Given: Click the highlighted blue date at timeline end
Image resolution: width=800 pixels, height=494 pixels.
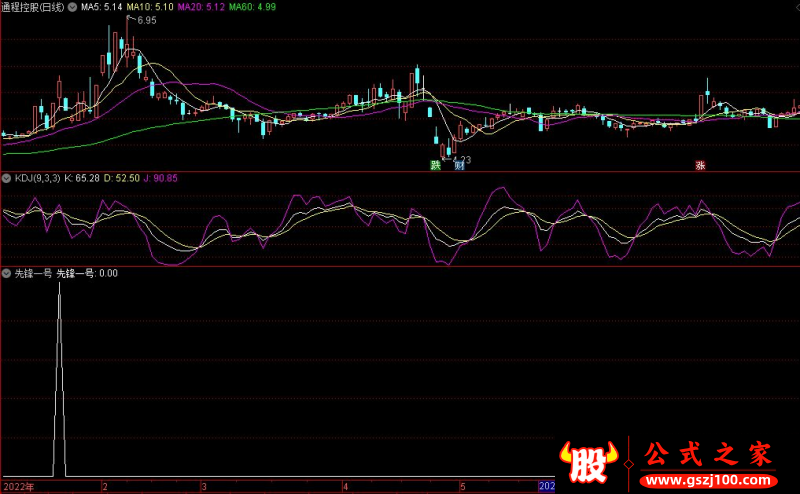Looking at the screenshot, I should 547,486.
